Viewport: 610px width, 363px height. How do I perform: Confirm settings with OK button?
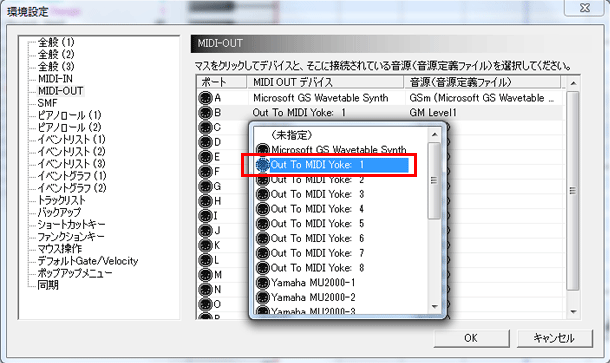click(472, 338)
